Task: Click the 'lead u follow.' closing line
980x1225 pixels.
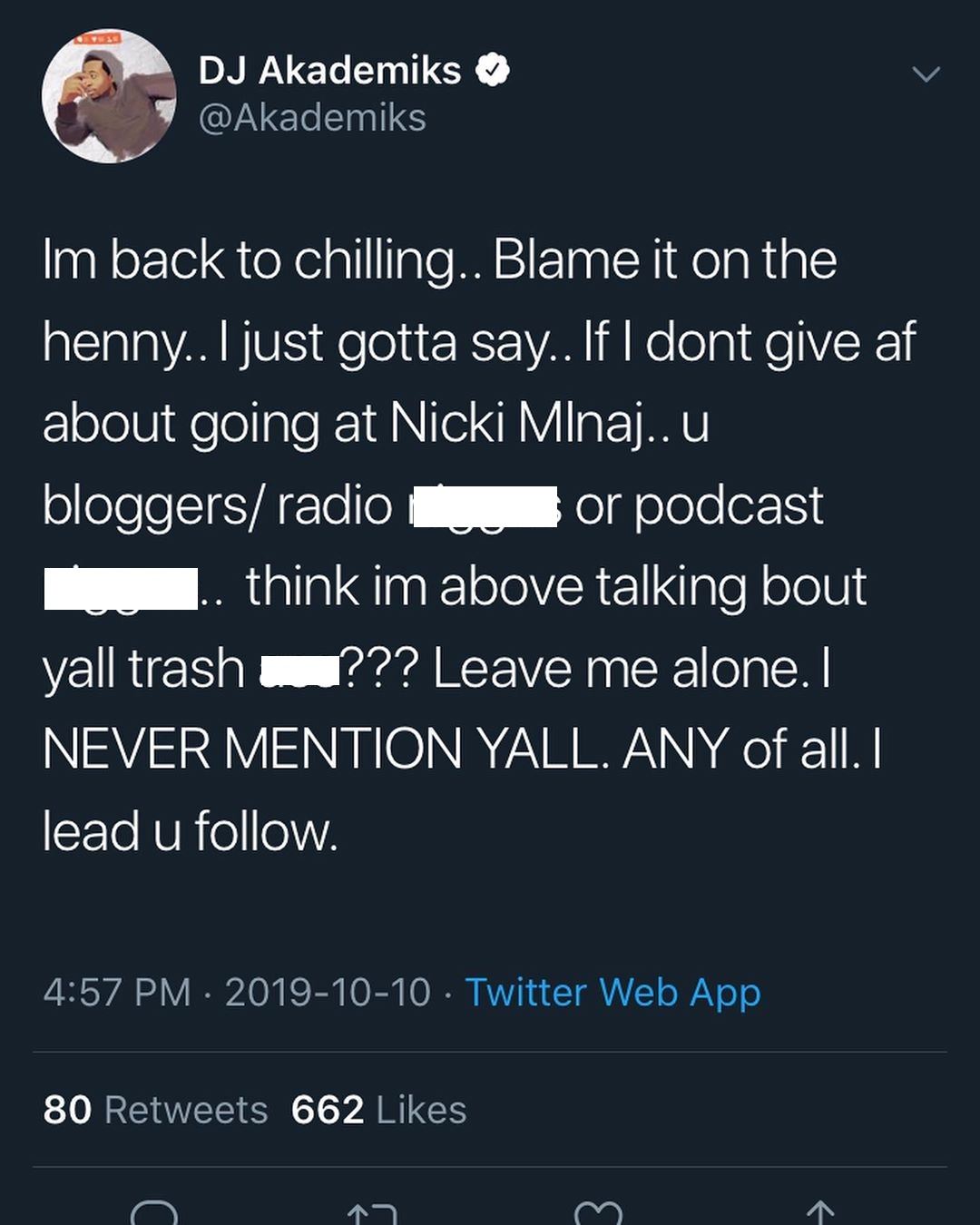Action: (x=191, y=832)
